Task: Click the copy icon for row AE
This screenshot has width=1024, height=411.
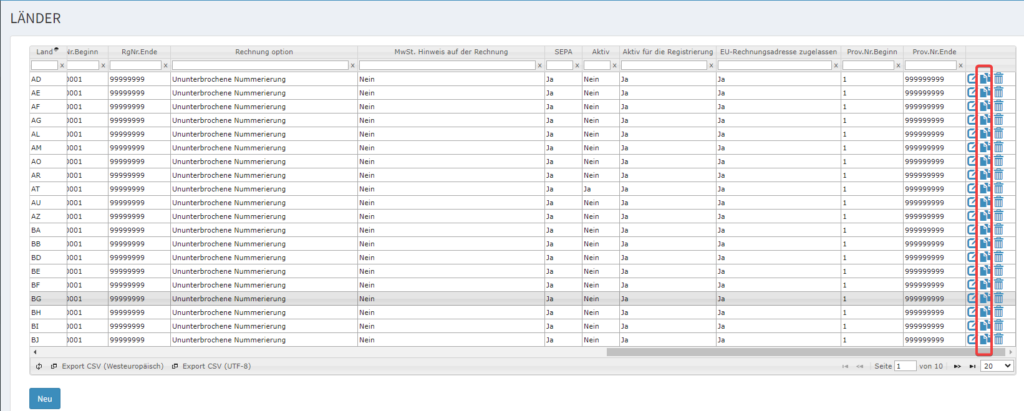Action: [x=985, y=93]
